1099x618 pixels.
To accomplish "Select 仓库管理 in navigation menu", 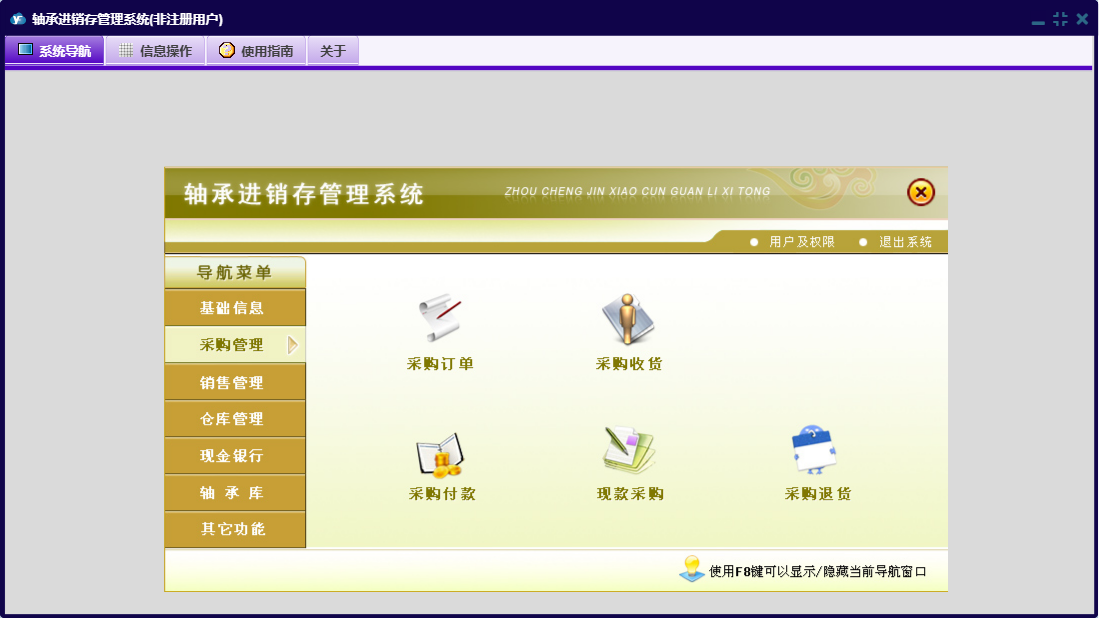I will (235, 419).
